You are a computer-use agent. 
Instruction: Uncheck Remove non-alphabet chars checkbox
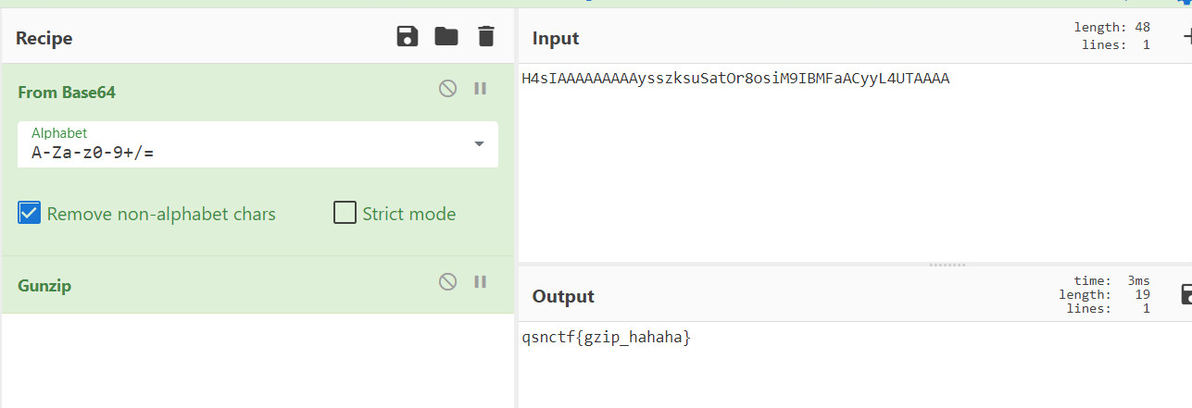pyautogui.click(x=30, y=213)
